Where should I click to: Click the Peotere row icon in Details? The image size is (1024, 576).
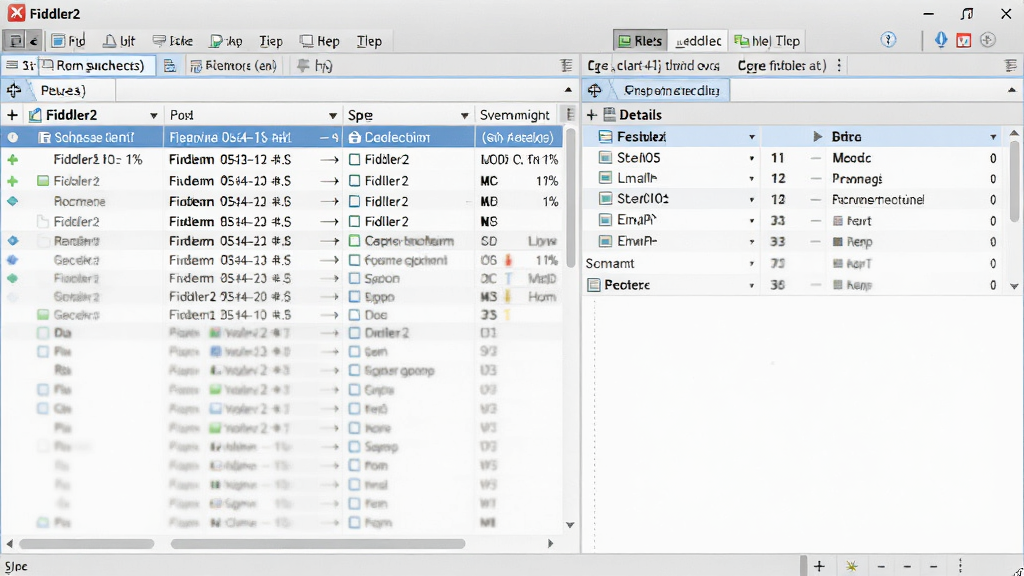point(594,285)
